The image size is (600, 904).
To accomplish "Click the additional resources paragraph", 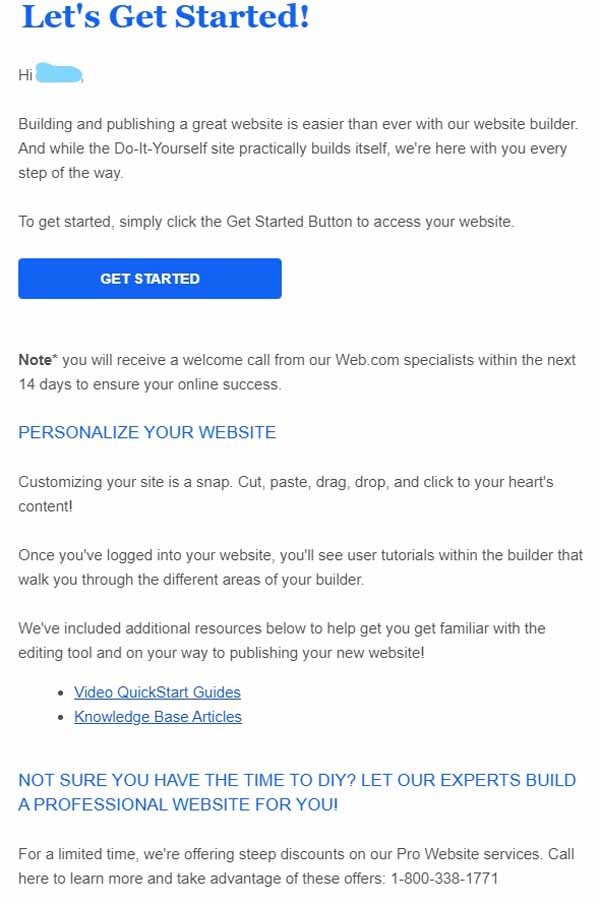I will tap(281, 640).
